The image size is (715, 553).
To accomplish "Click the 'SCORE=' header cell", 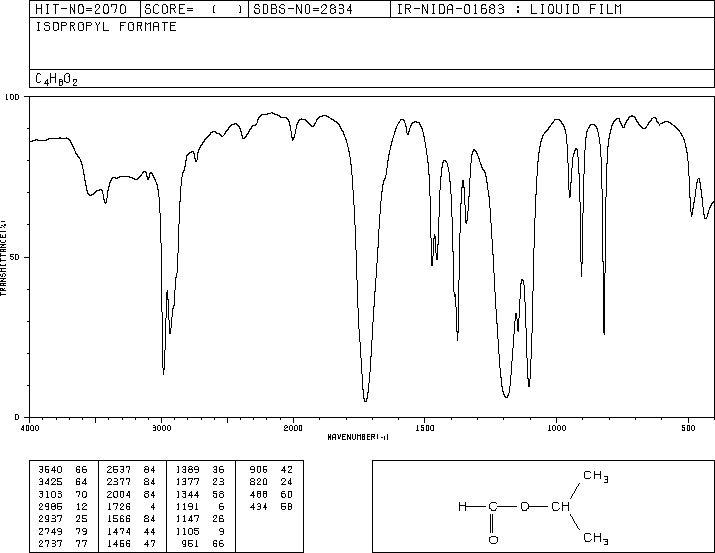I will click(x=194, y=9).
